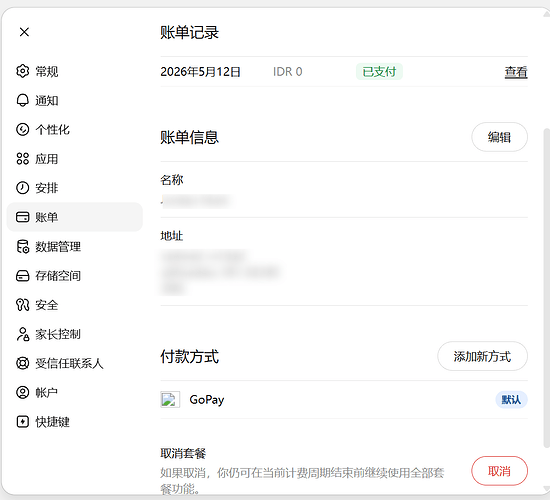
Task: Open 家长控制 person icon
Action: 22,334
